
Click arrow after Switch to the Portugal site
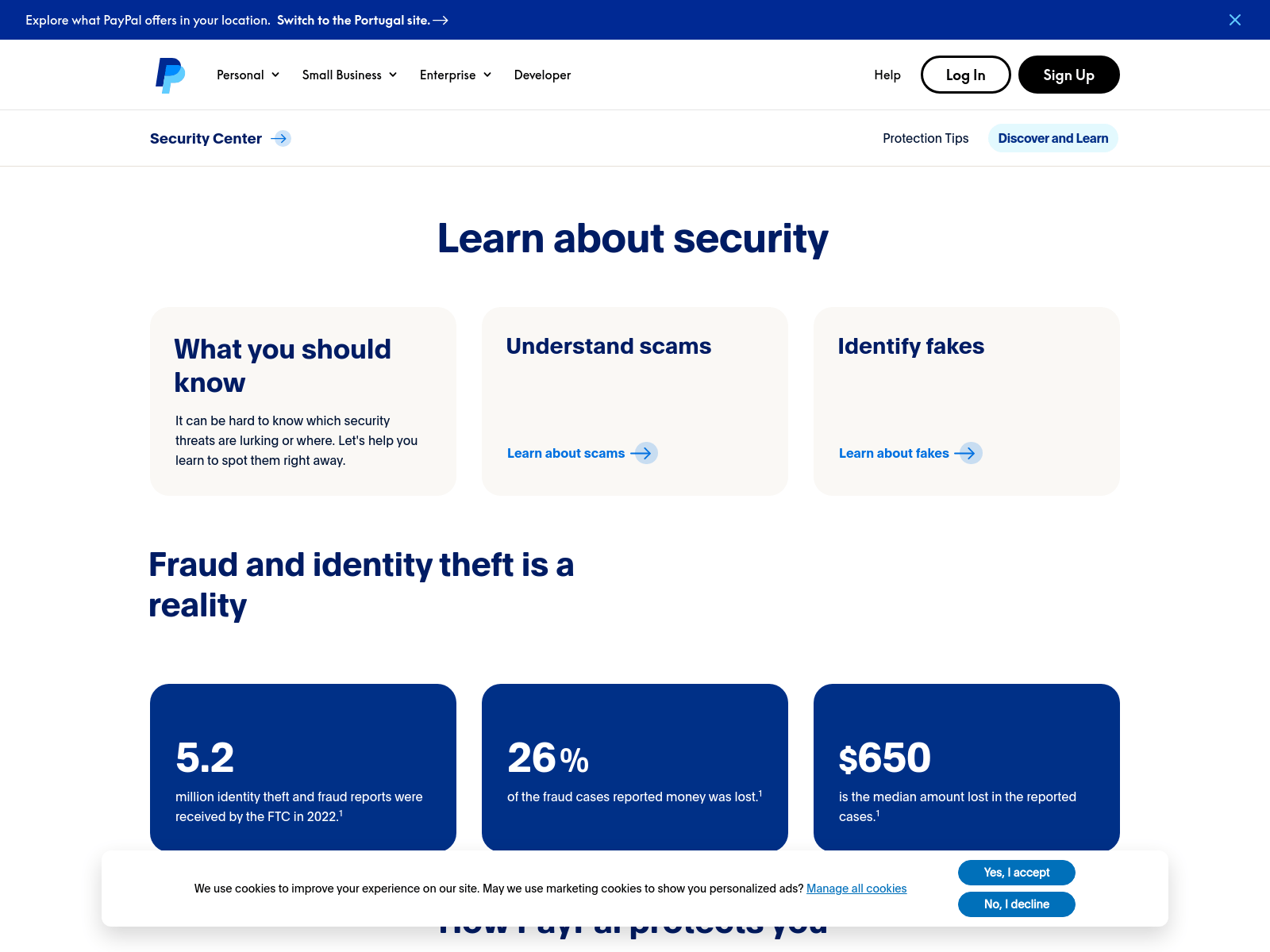click(441, 21)
